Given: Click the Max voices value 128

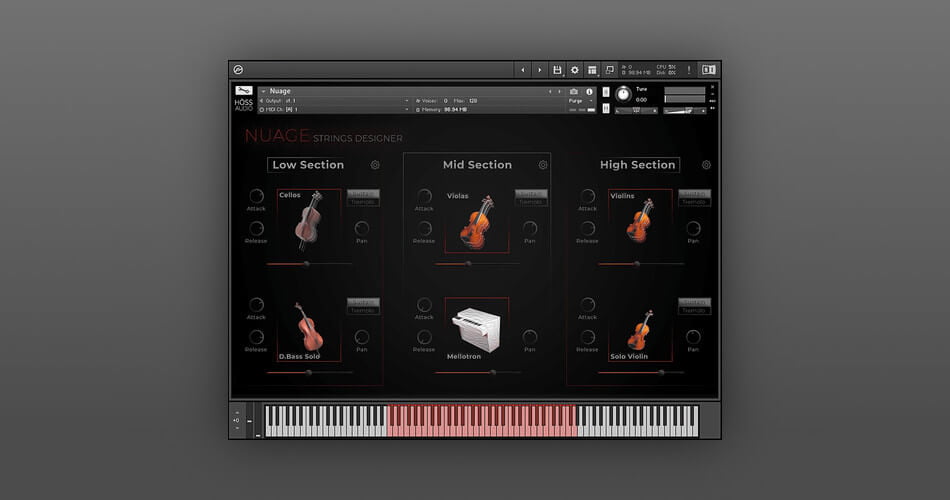Looking at the screenshot, I should pyautogui.click(x=473, y=101).
